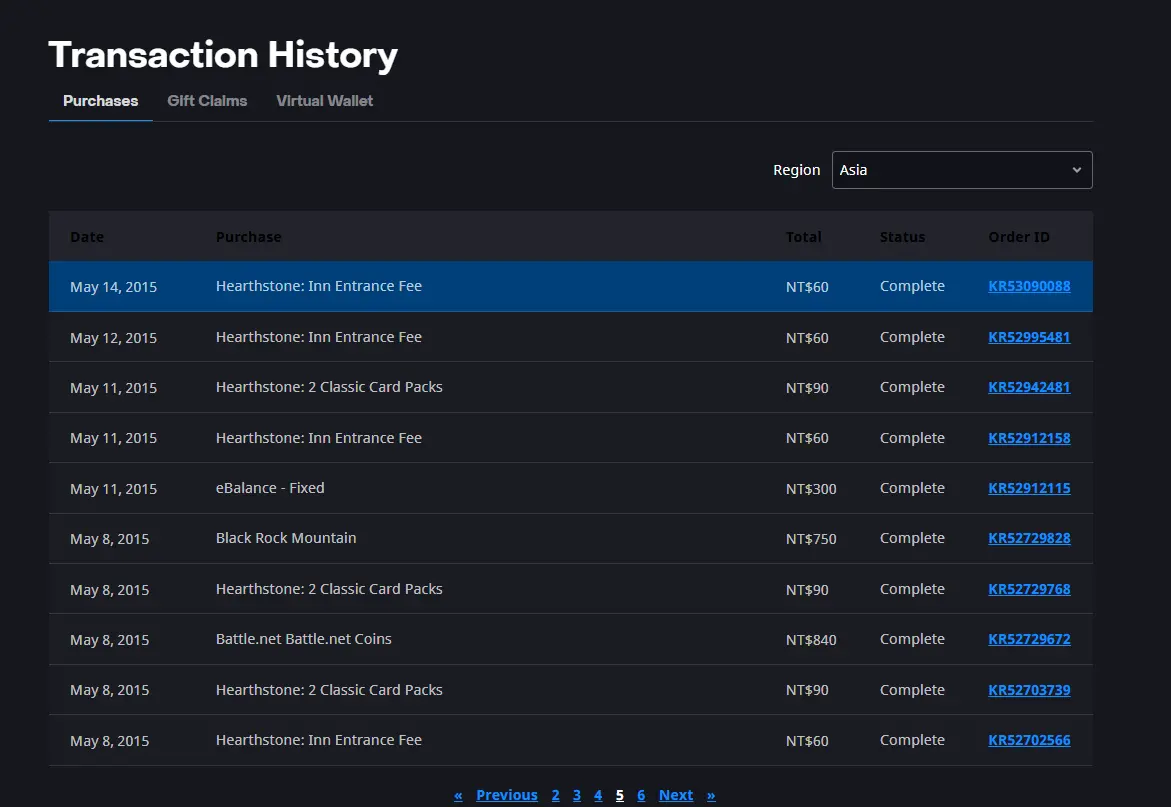Image resolution: width=1171 pixels, height=807 pixels.
Task: Click the Total column header
Action: [x=804, y=237]
